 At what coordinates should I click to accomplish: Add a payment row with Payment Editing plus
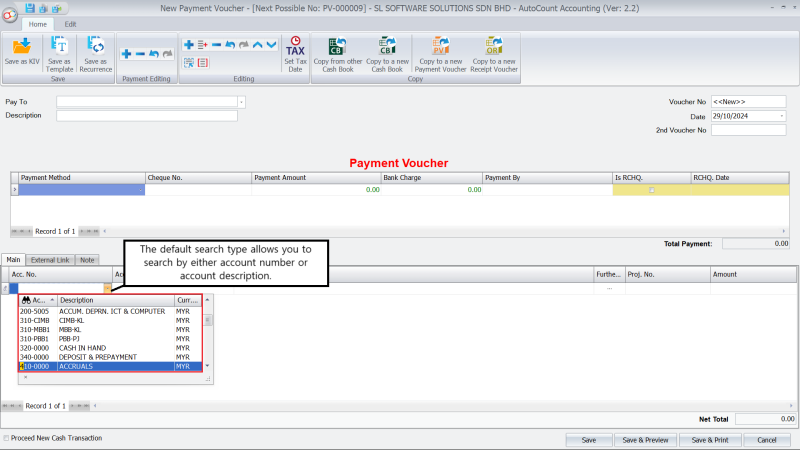(x=127, y=54)
